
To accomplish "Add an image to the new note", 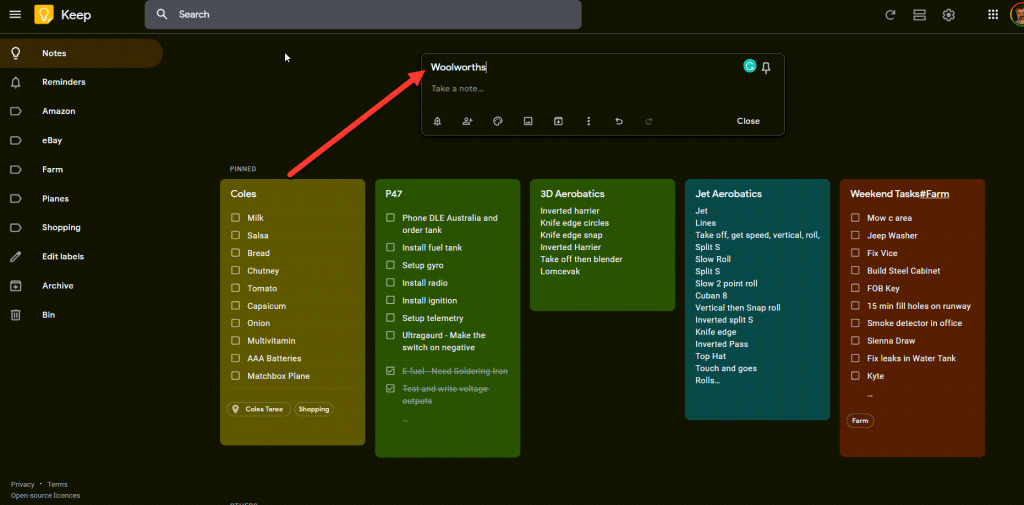I will 528,121.
